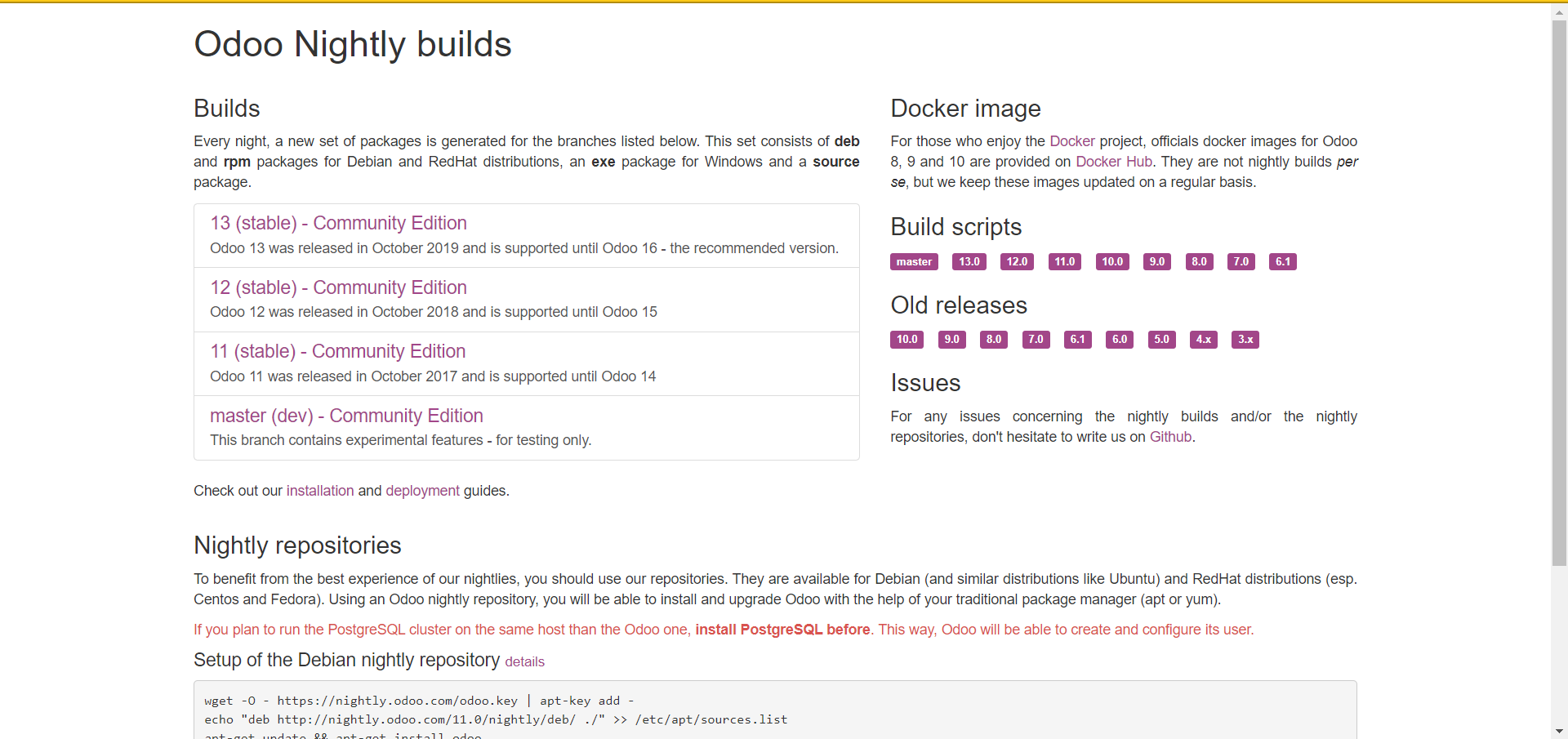Open the 11.0 build script badge
Image resolution: width=1568 pixels, height=739 pixels.
(1065, 262)
